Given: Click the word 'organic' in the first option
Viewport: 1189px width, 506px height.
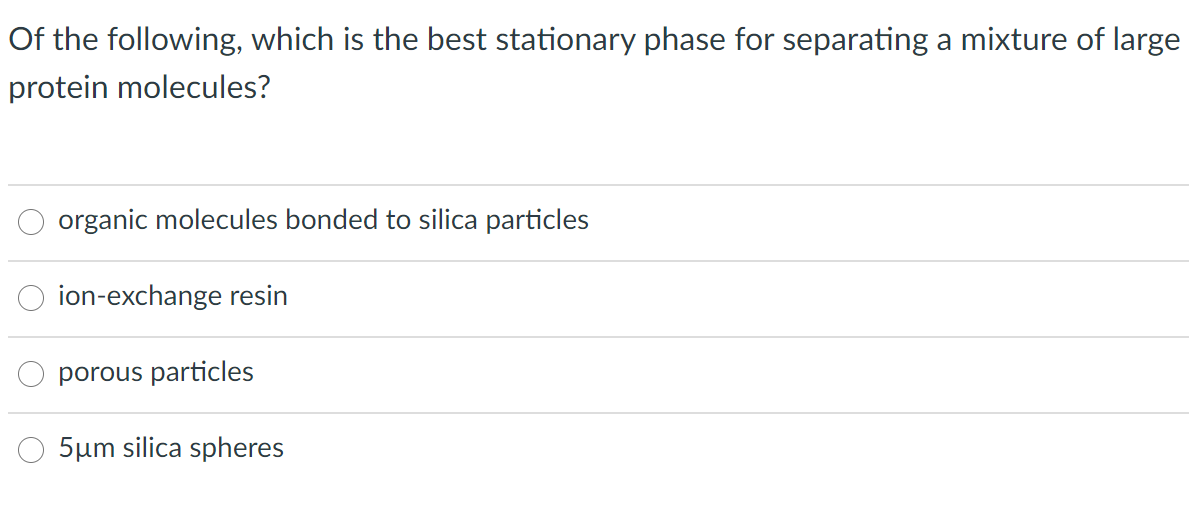Looking at the screenshot, I should coord(104,222).
